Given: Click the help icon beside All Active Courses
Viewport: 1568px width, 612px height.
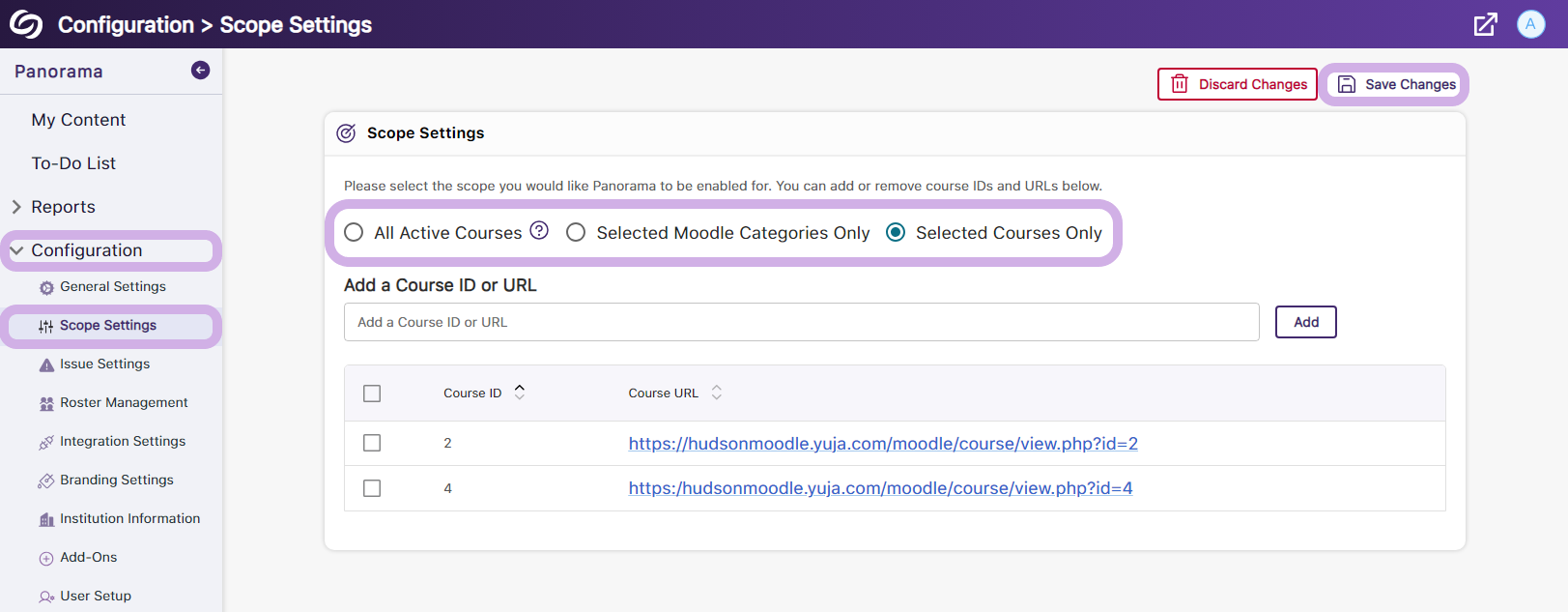Looking at the screenshot, I should point(539,231).
